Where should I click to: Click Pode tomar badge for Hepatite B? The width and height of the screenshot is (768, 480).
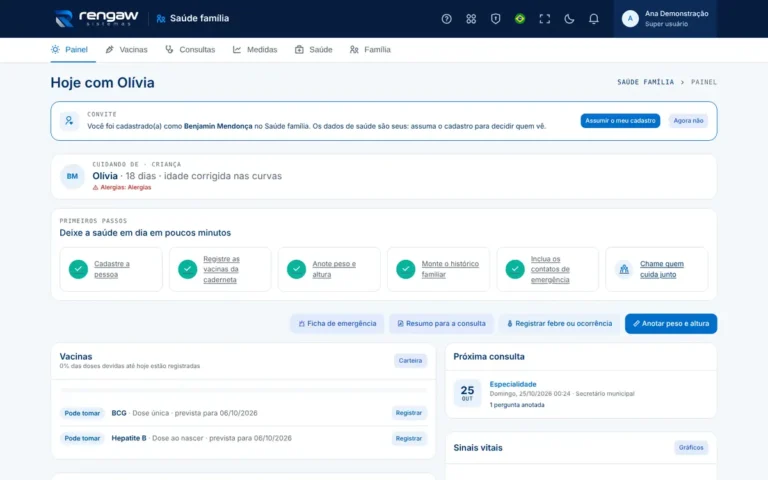point(82,438)
